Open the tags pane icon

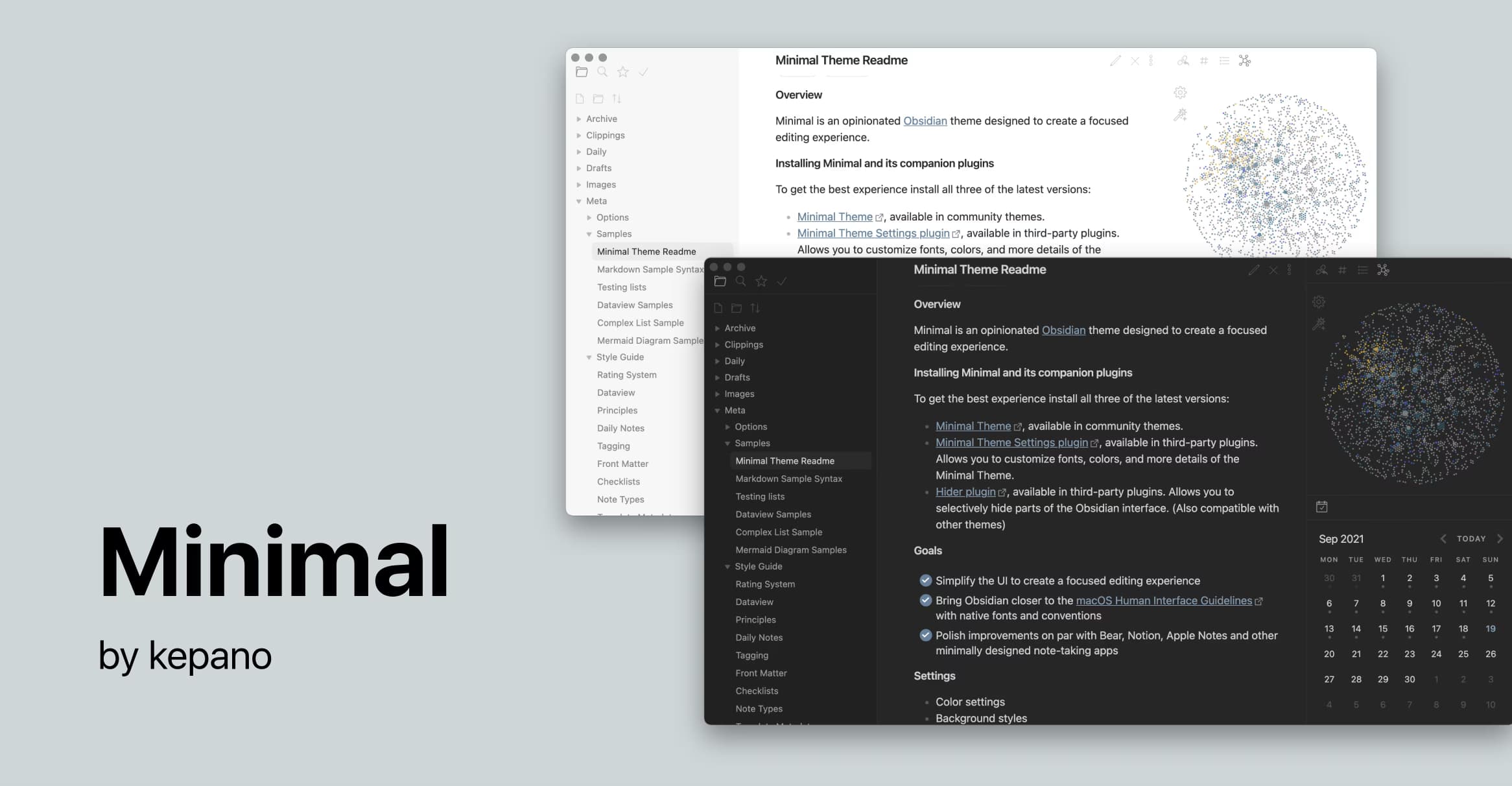click(x=1341, y=270)
